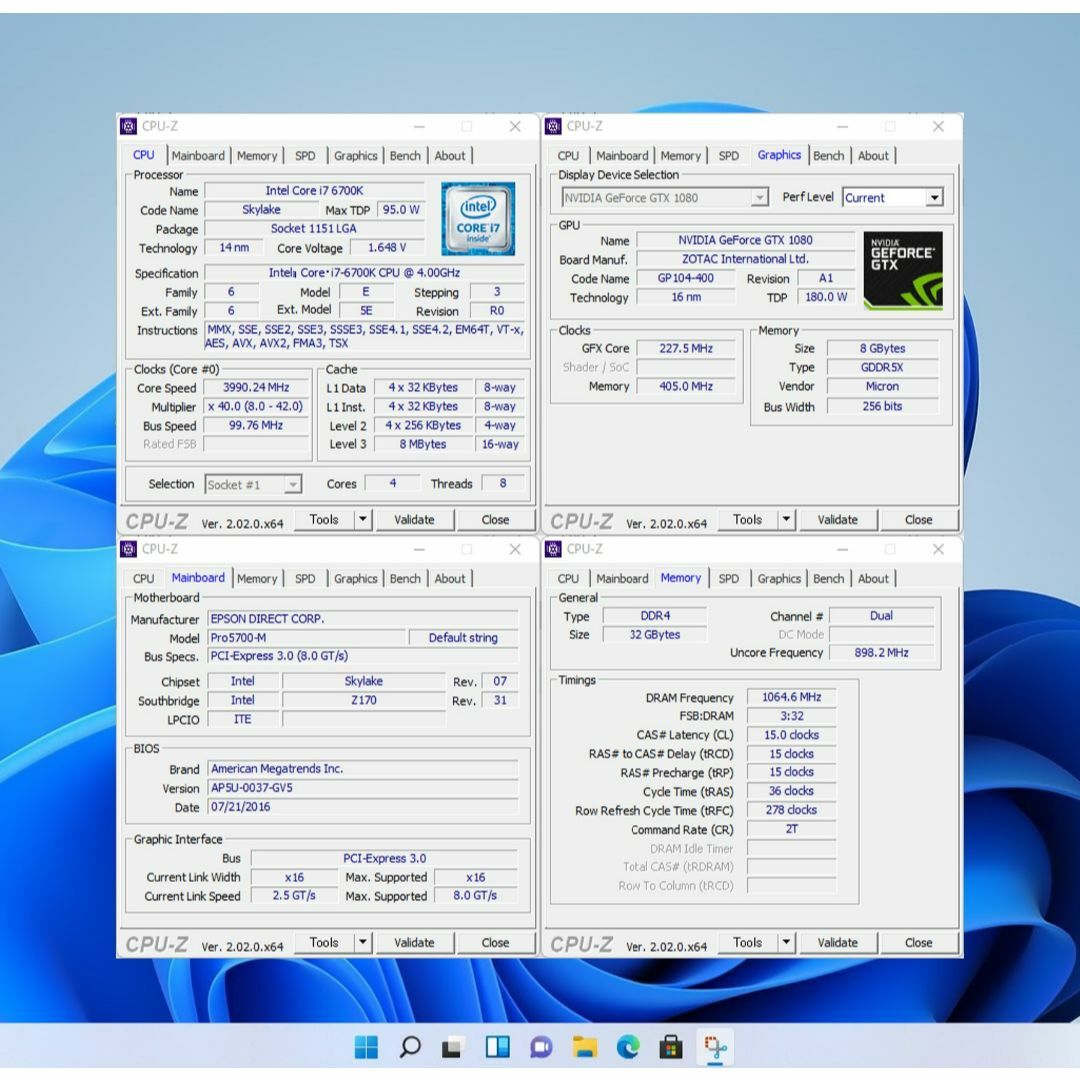Click Current Link Speed 2.5 GT/s
Screen dimensions: 1080x1080
(x=294, y=895)
